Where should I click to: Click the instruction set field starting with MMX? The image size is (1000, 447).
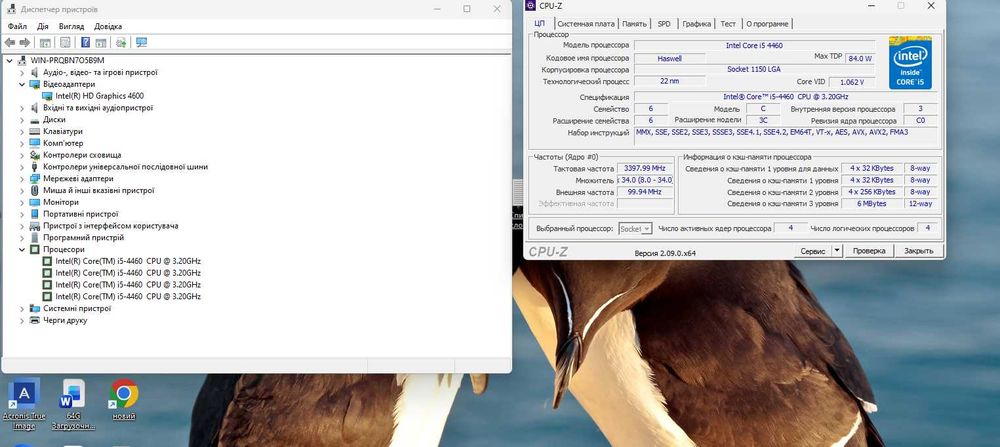tap(786, 136)
